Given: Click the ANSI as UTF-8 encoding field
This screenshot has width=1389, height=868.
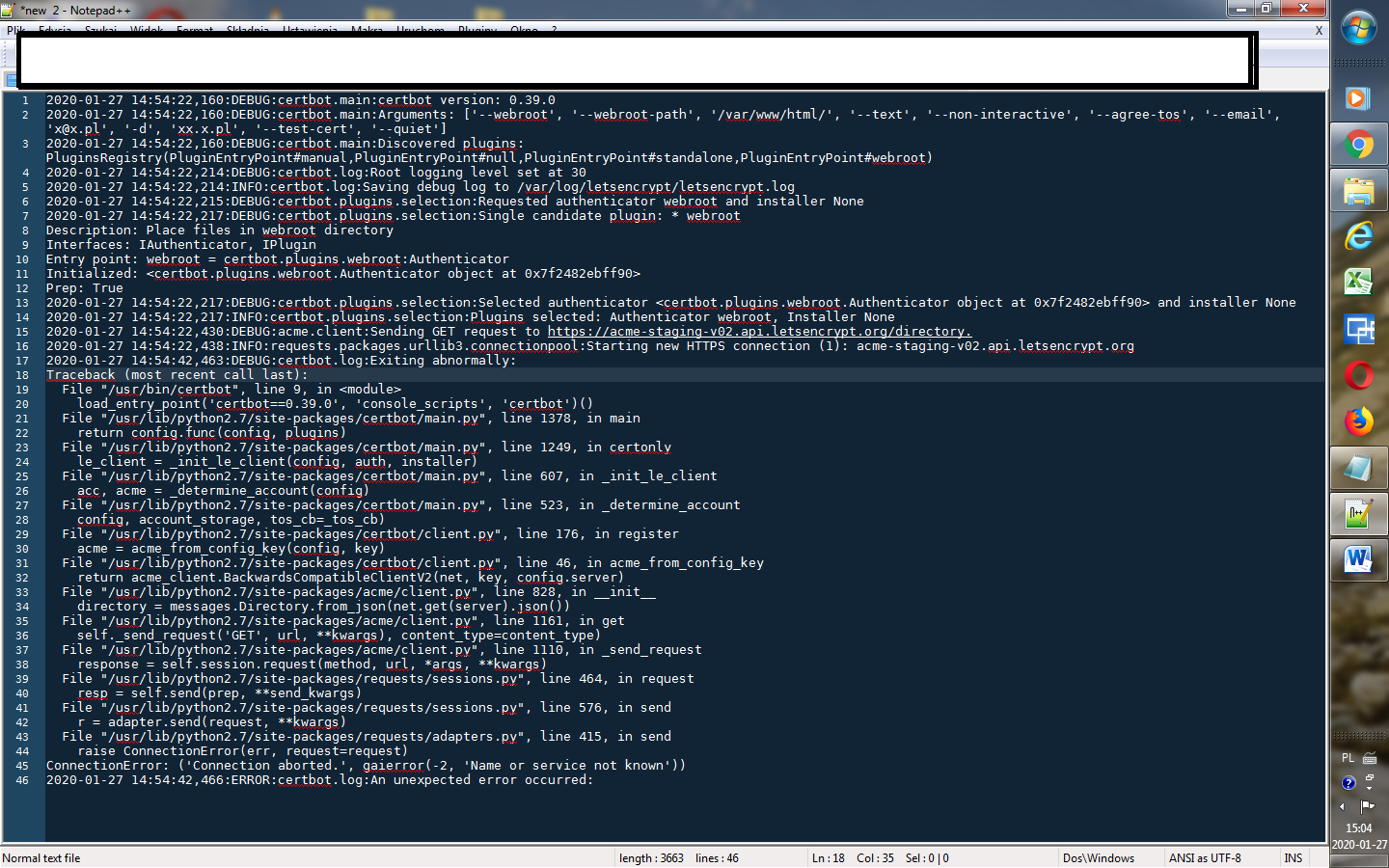Looking at the screenshot, I should tap(1204, 858).
